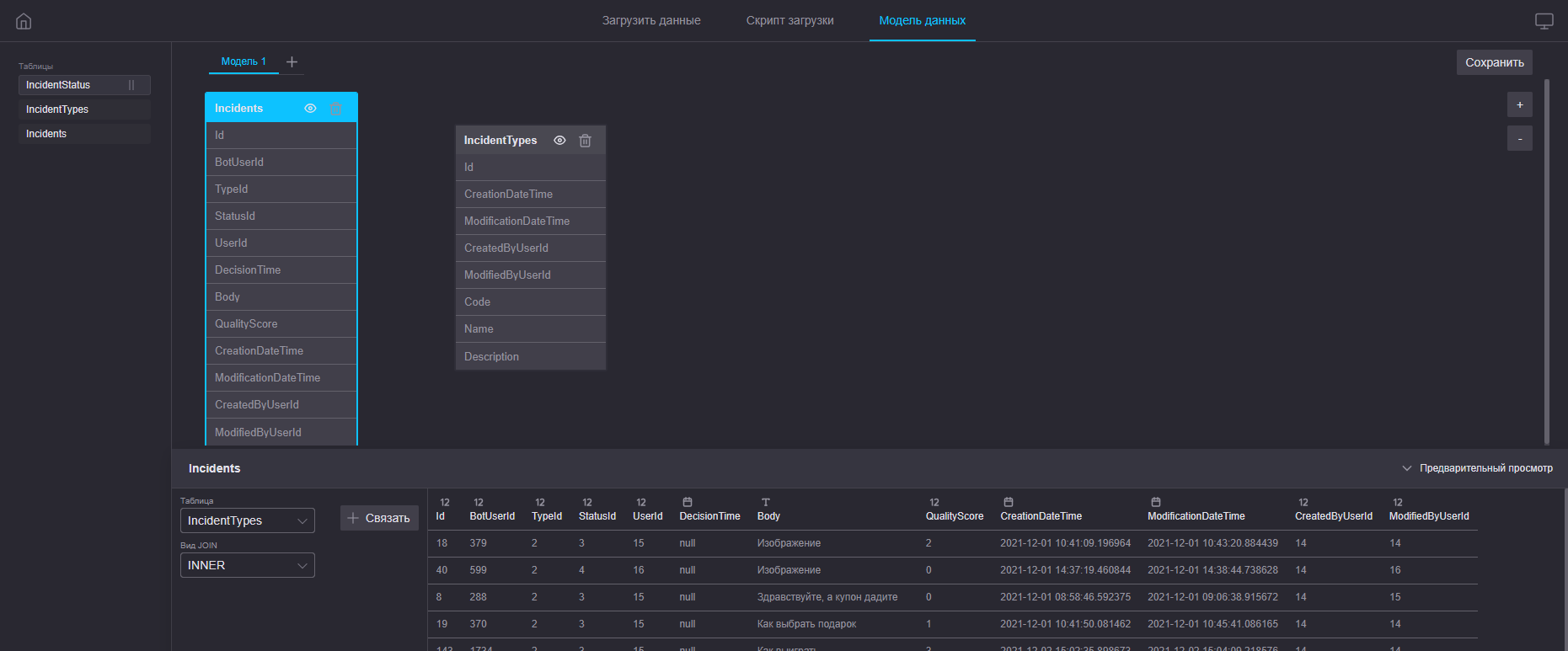Click the IncidentTypes table header in the canvas
Image resolution: width=1568 pixels, height=651 pixels.
pos(531,140)
